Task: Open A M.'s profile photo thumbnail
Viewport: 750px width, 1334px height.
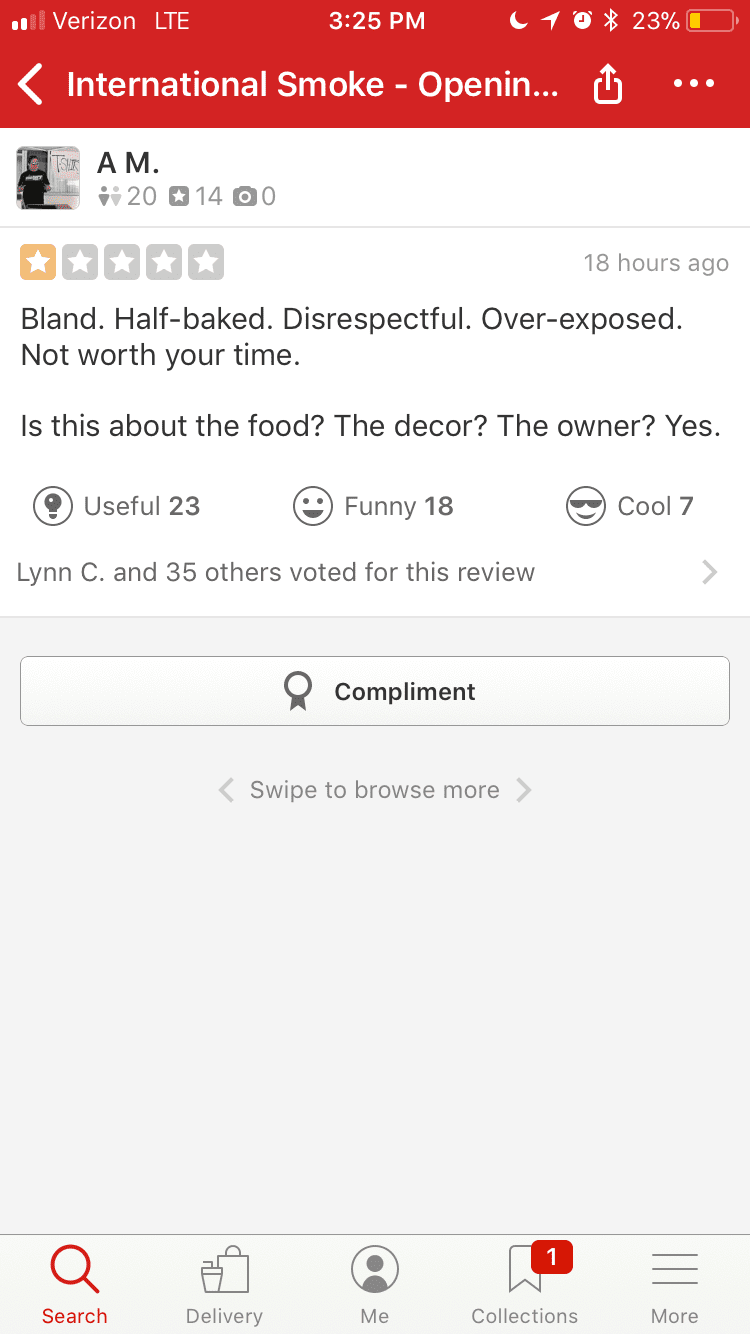Action: click(48, 178)
